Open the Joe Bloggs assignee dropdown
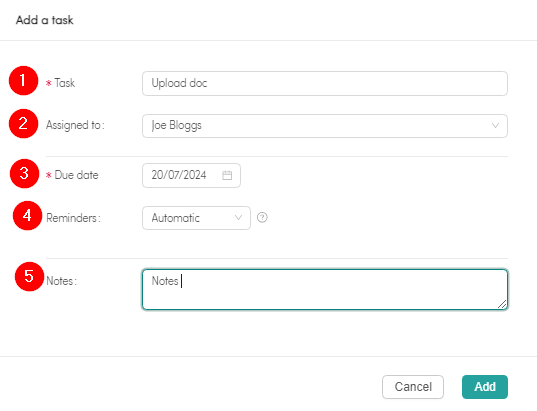Image resolution: width=537 pixels, height=411 pixels. pyautogui.click(x=325, y=126)
